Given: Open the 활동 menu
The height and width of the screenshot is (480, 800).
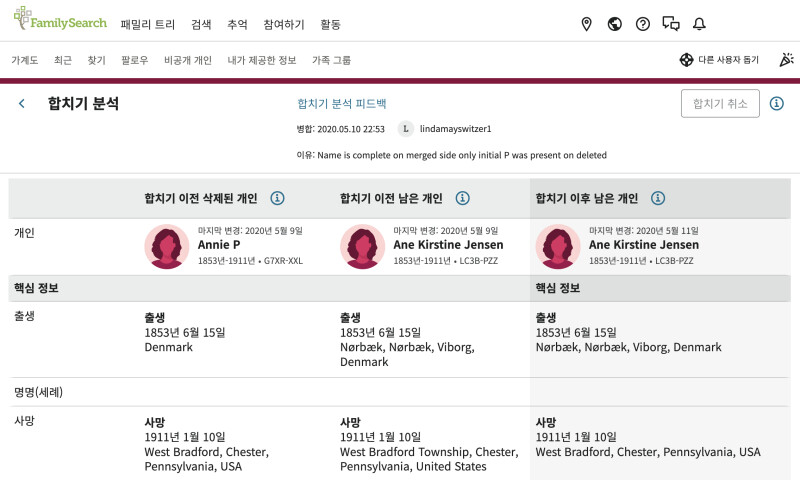Looking at the screenshot, I should (x=330, y=24).
